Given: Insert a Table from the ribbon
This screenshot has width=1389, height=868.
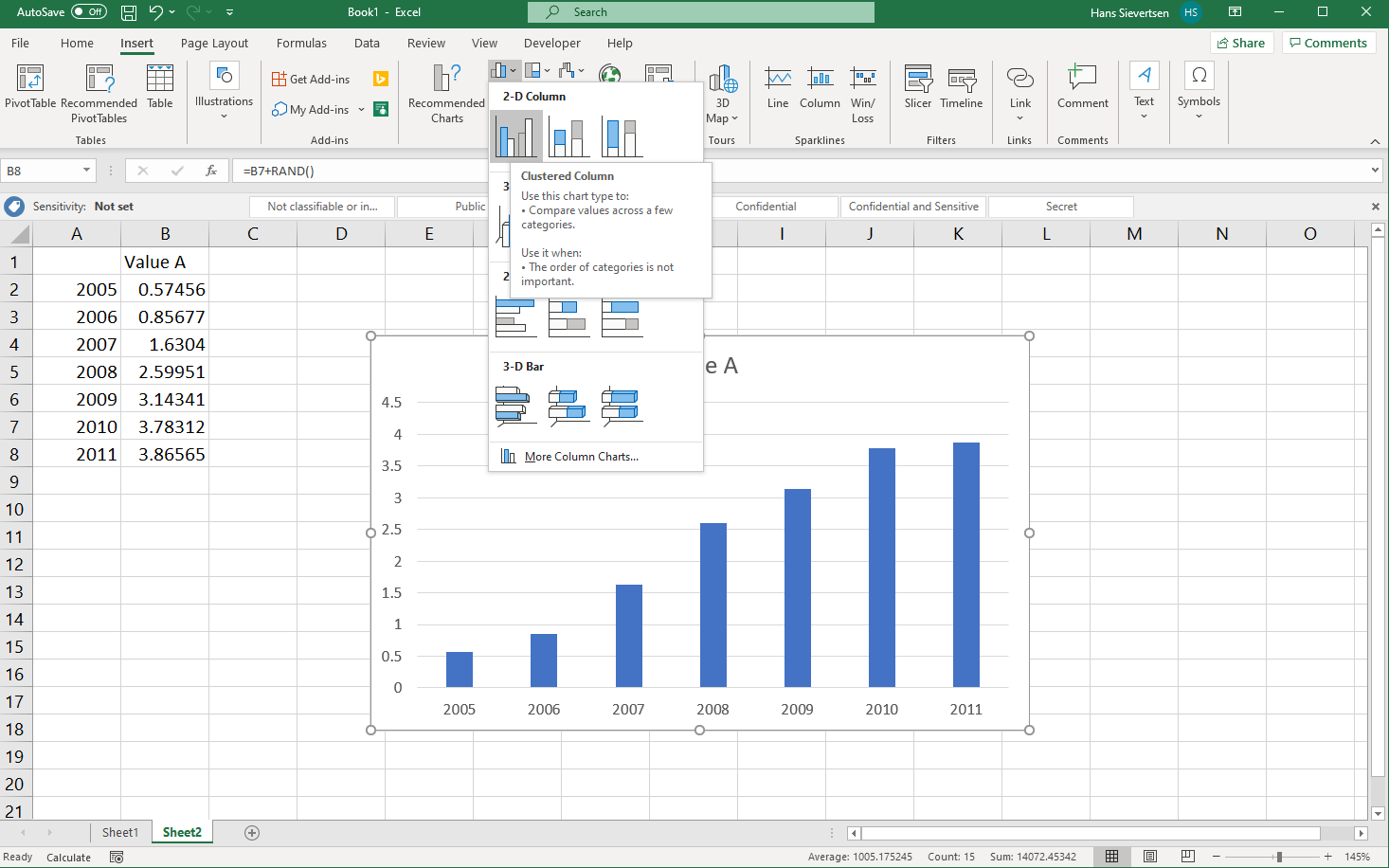Looking at the screenshot, I should [160, 87].
